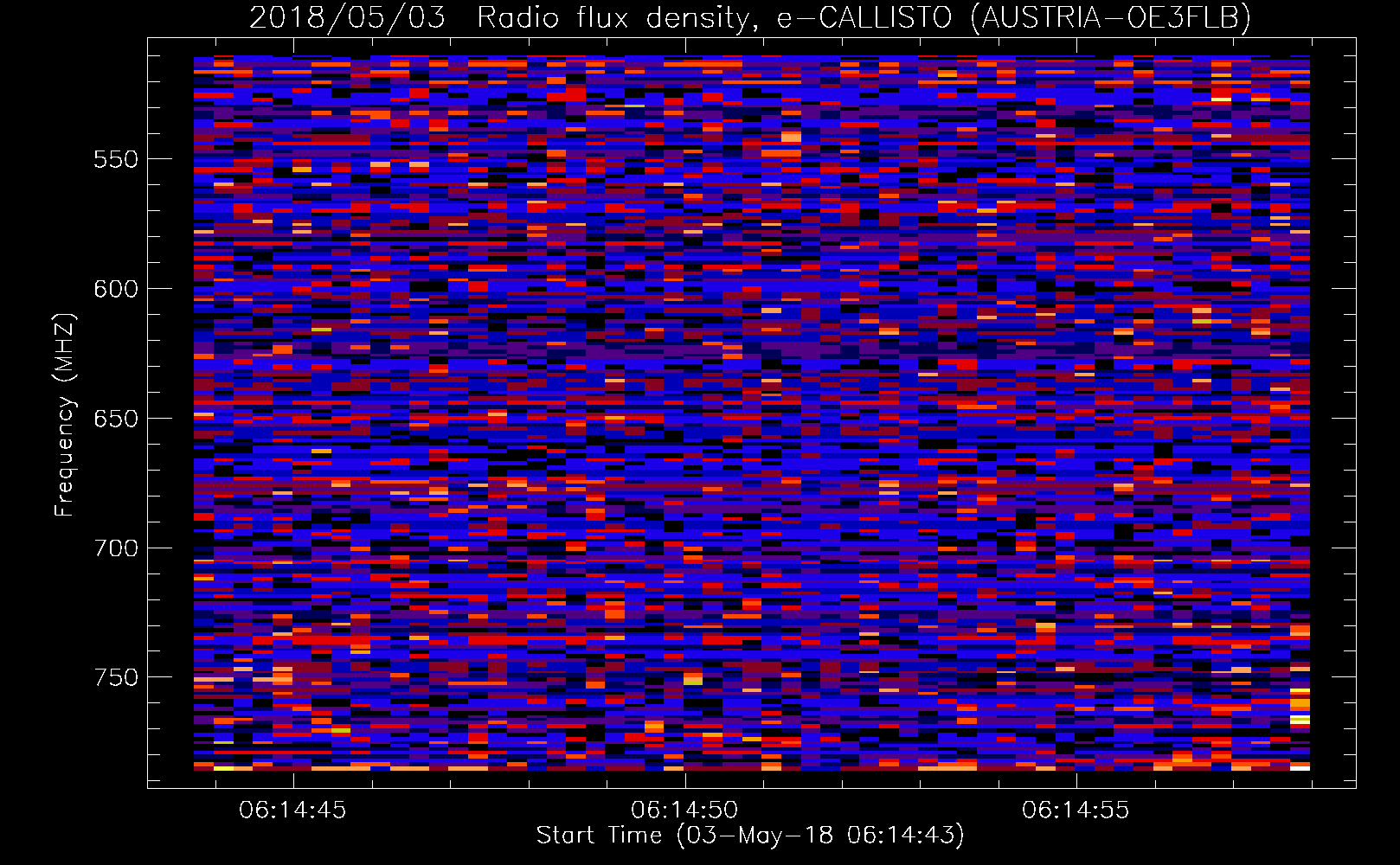This screenshot has height=865, width=1400.
Task: Click the date "2018/05/03" in the title
Action: click(347, 17)
